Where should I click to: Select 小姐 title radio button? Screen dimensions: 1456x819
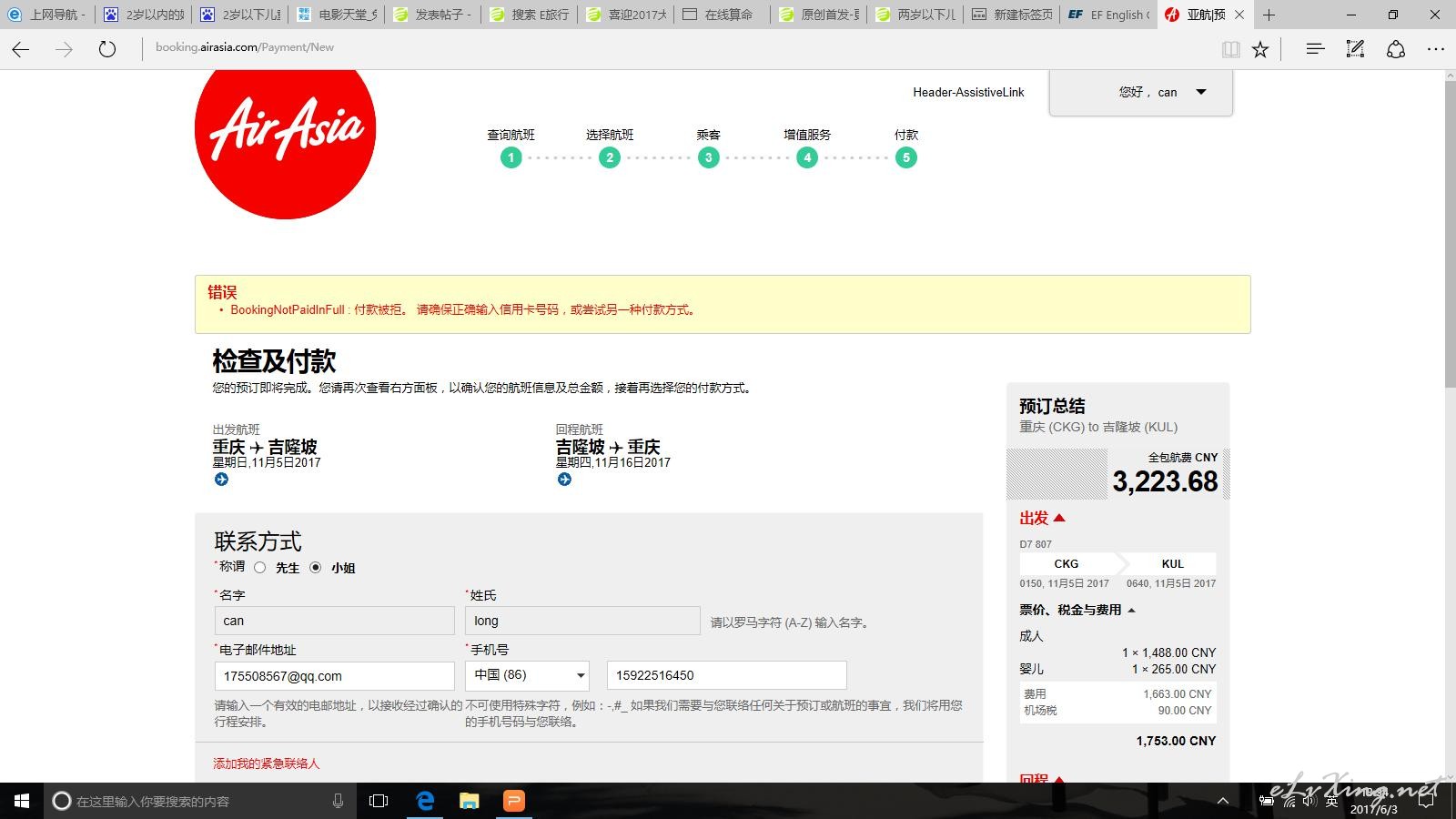316,568
